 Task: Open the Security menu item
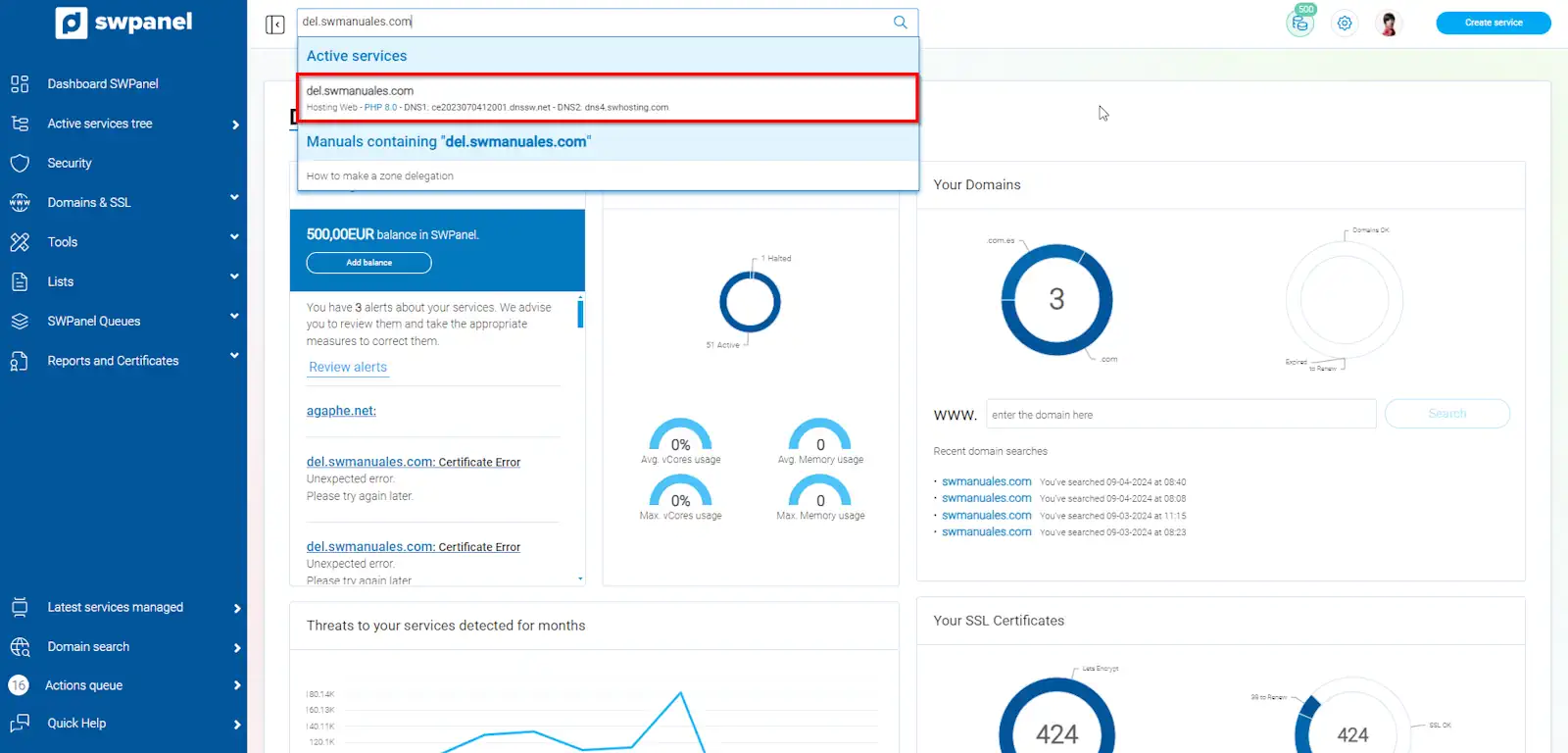point(70,163)
